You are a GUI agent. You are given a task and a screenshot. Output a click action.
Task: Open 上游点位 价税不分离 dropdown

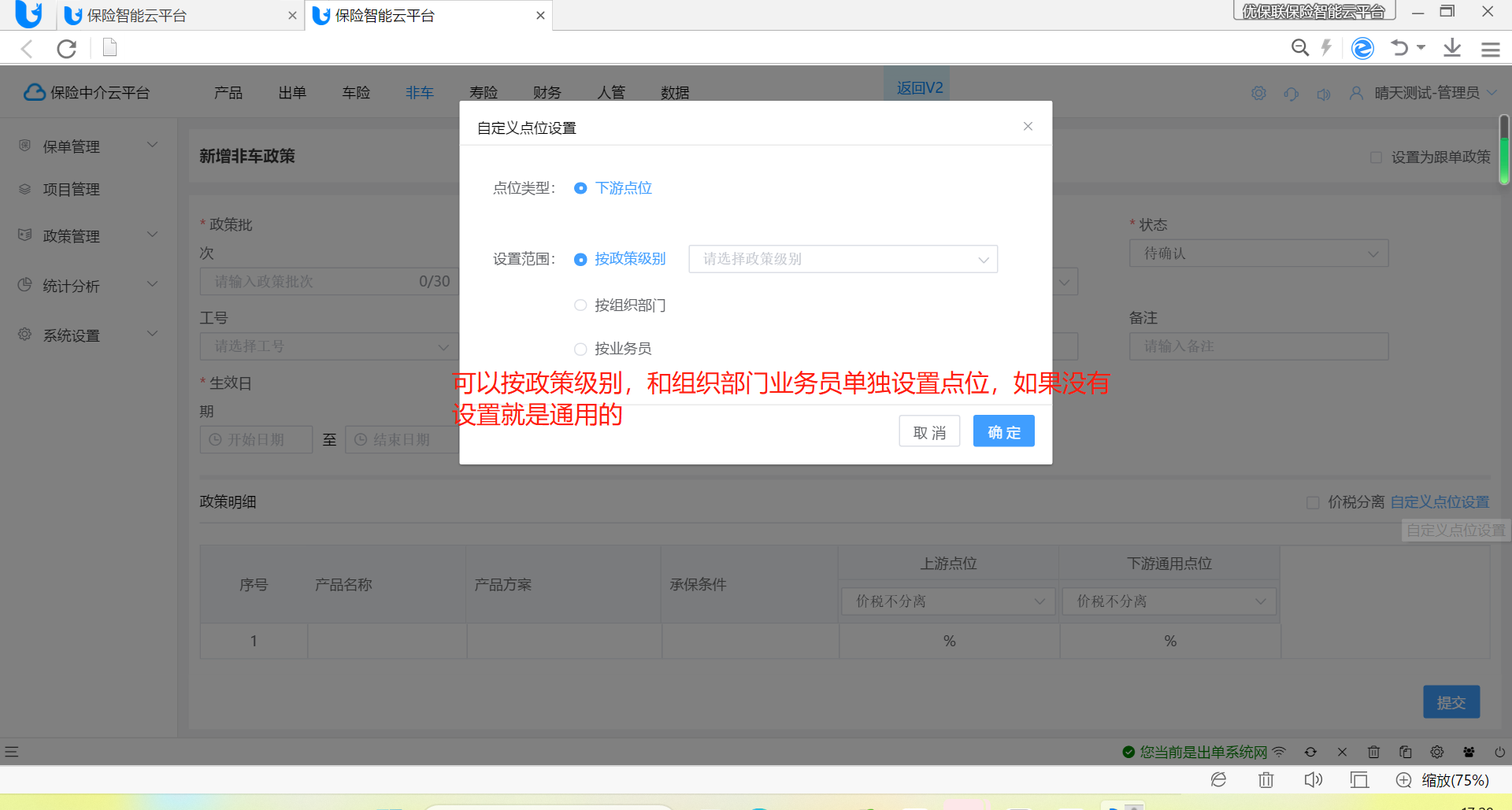(x=948, y=601)
